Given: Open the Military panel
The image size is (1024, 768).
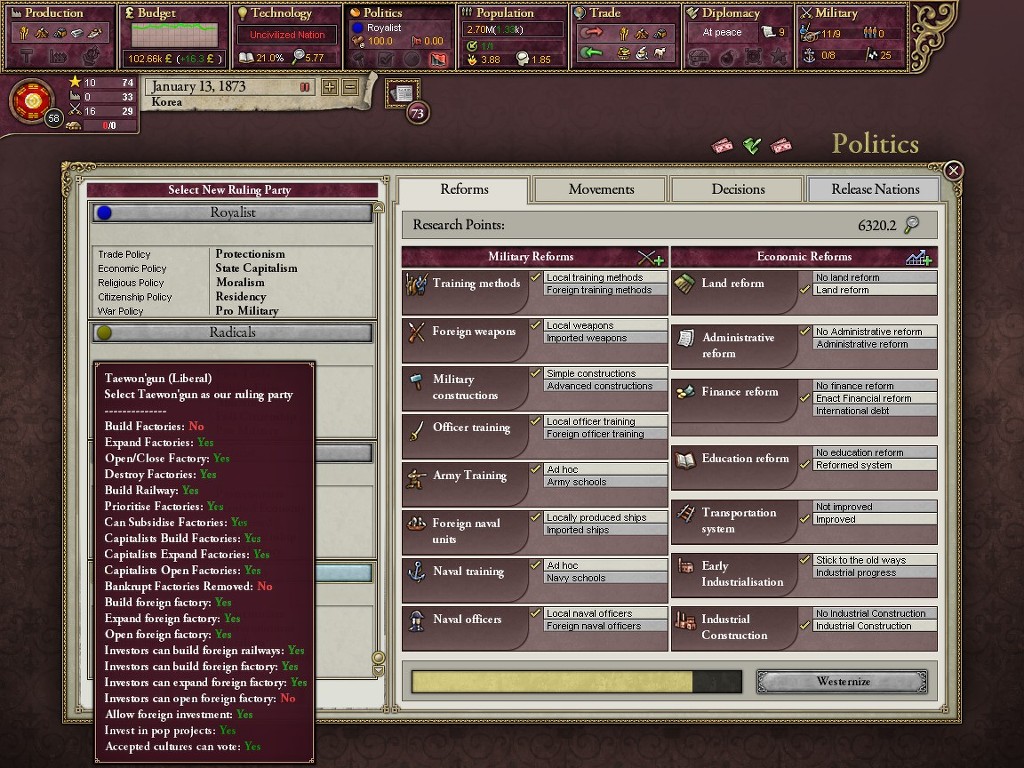Looking at the screenshot, I should click(x=851, y=37).
